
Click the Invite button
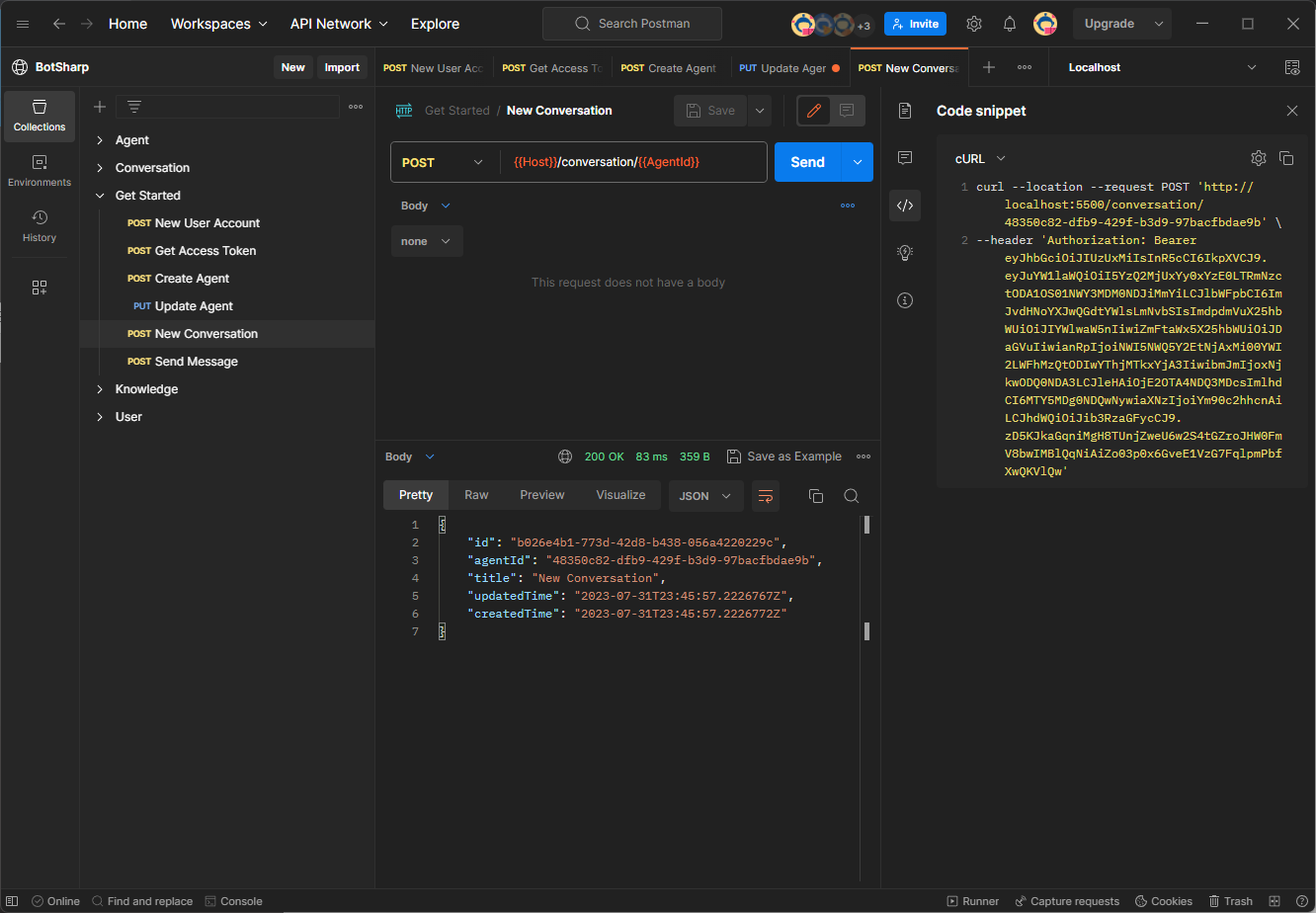[x=915, y=24]
